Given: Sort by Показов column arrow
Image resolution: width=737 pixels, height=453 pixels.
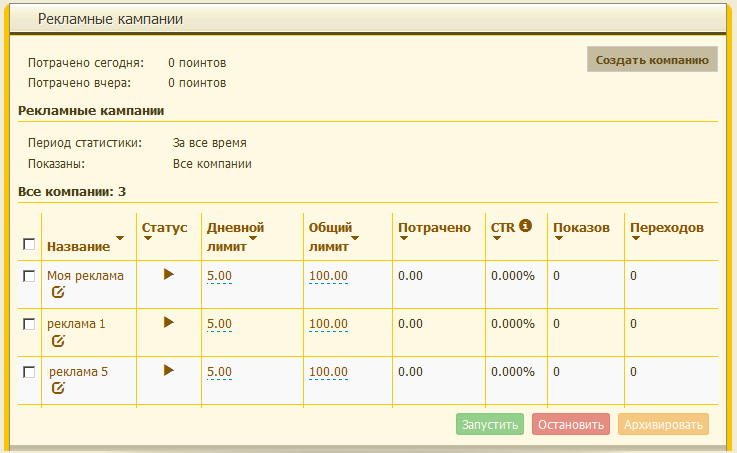Looking at the screenshot, I should (x=559, y=238).
